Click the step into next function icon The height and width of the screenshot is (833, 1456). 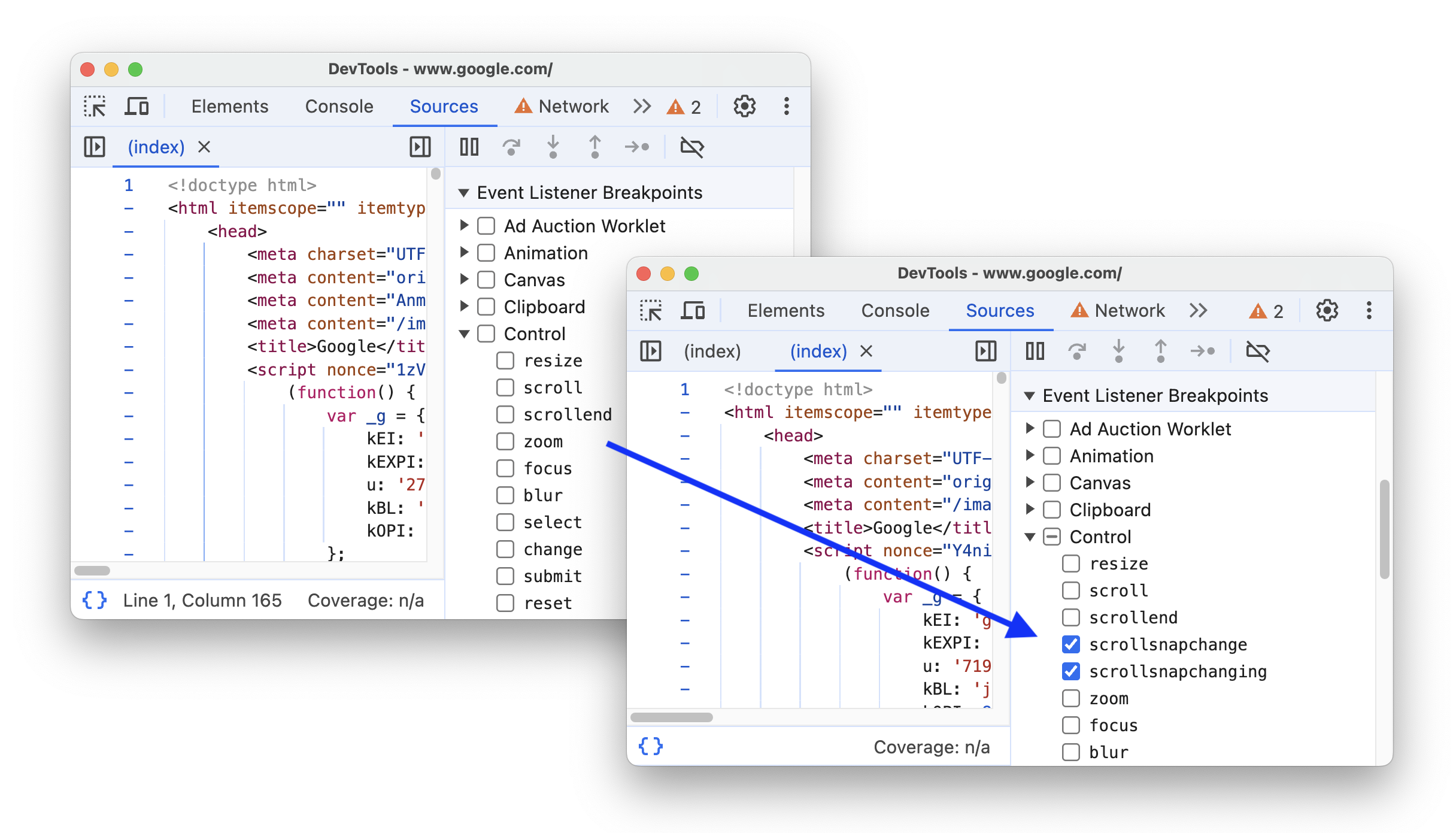pos(554,147)
